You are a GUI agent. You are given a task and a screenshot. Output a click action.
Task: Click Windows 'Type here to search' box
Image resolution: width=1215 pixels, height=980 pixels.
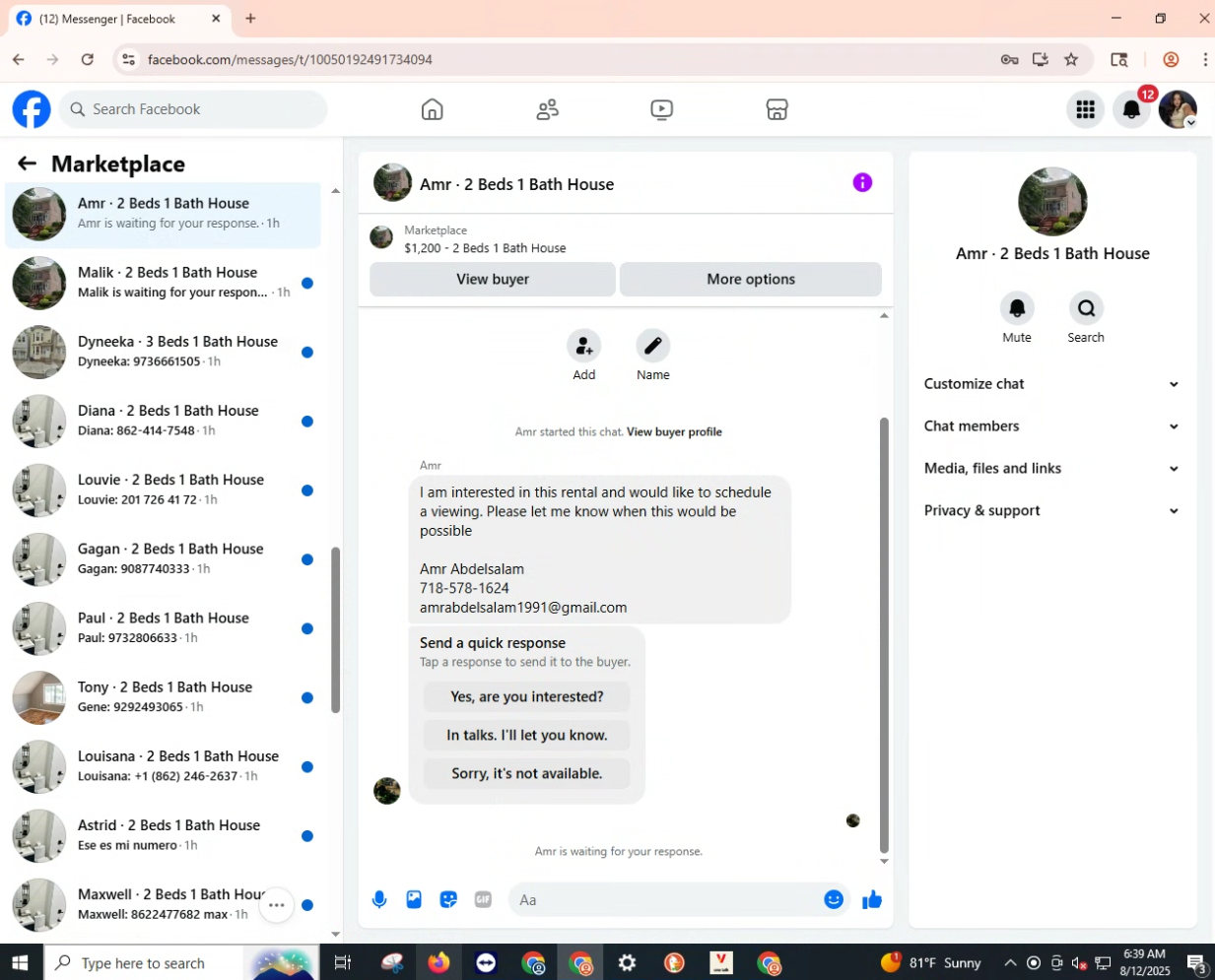(144, 962)
